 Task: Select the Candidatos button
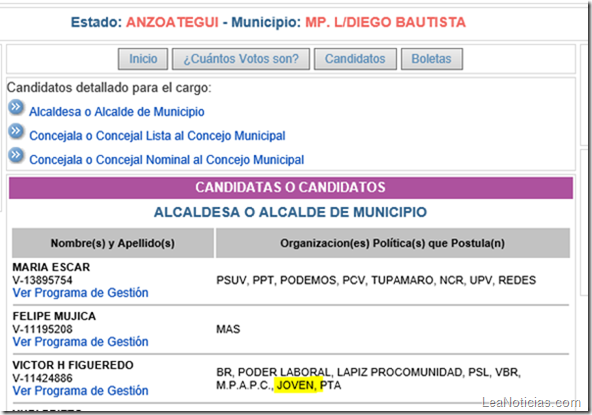pyautogui.click(x=355, y=59)
